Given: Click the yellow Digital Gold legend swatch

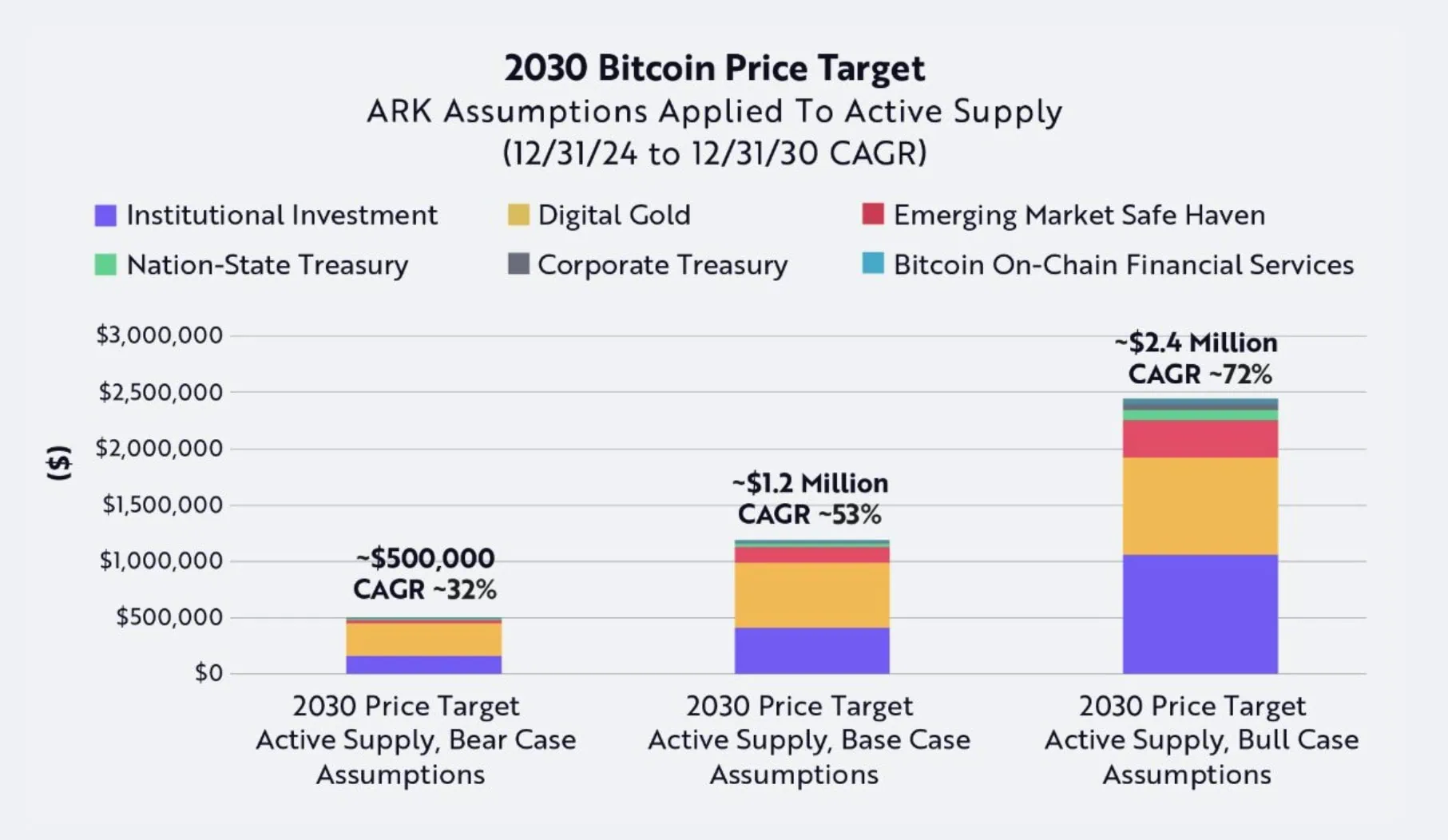Looking at the screenshot, I should pyautogui.click(x=518, y=215).
